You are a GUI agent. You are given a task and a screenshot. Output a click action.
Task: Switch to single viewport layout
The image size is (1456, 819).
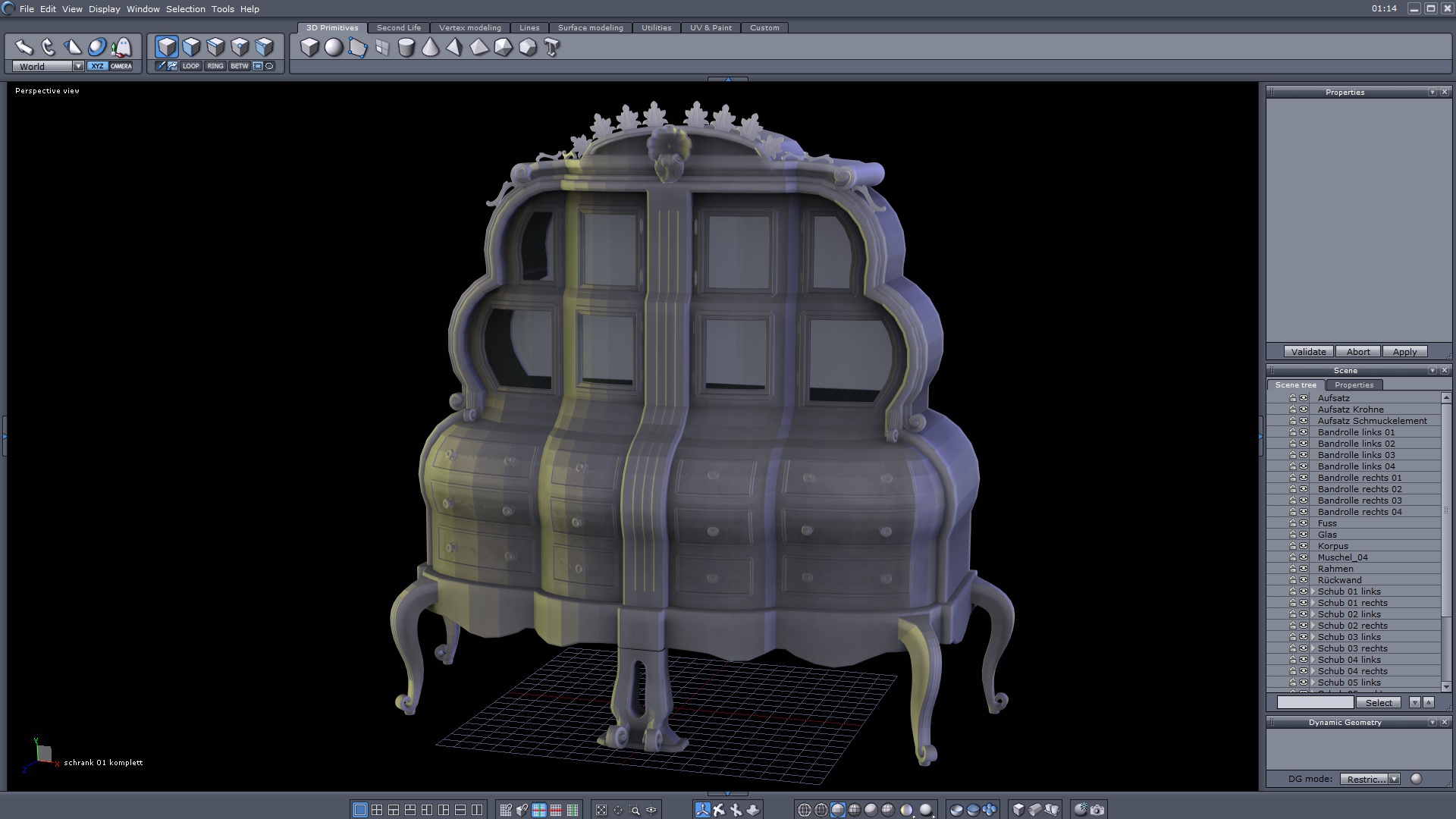tap(360, 810)
